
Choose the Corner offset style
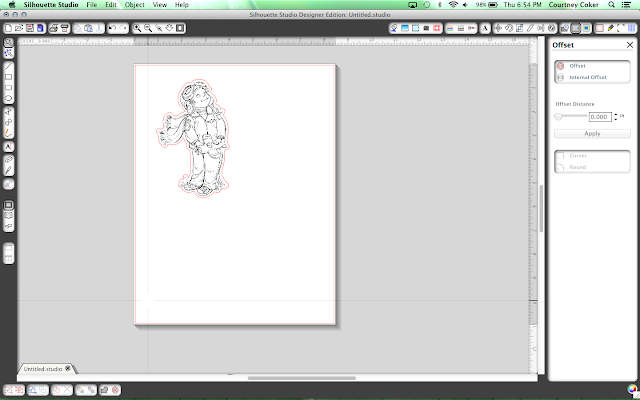coord(592,156)
